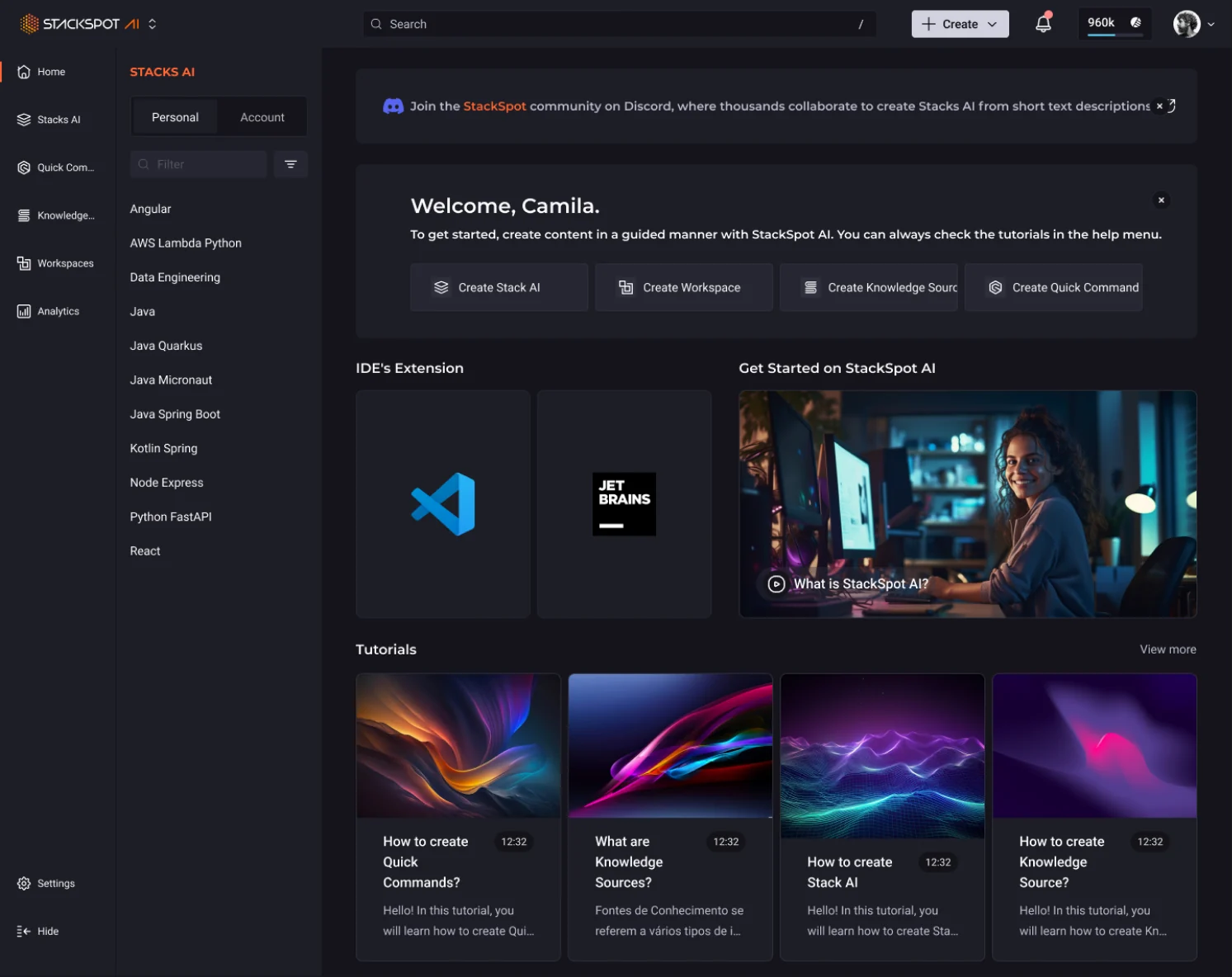
Task: Open the notifications bell
Action: (x=1043, y=24)
